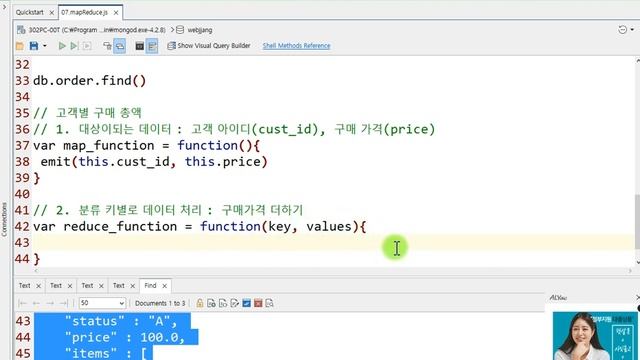This screenshot has width=640, height=360.
Task: Open the Shell Methods Reference link
Action: coord(296,46)
